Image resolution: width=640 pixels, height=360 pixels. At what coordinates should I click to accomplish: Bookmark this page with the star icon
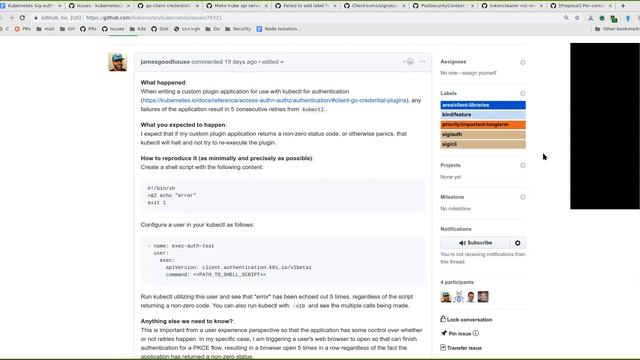point(577,18)
